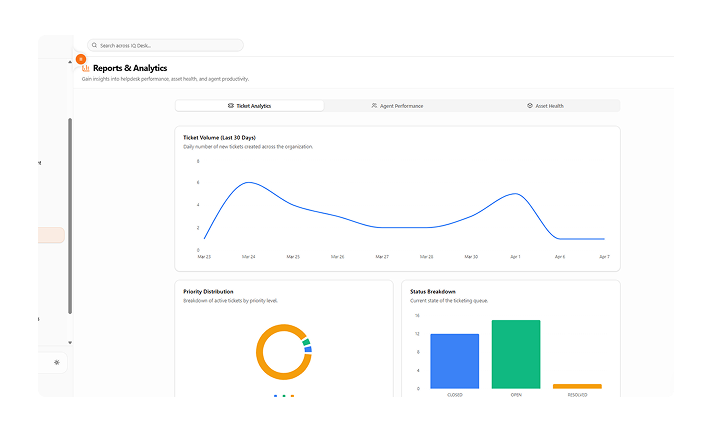
Task: Click the icon in the Asset Health tab
Action: 530,105
